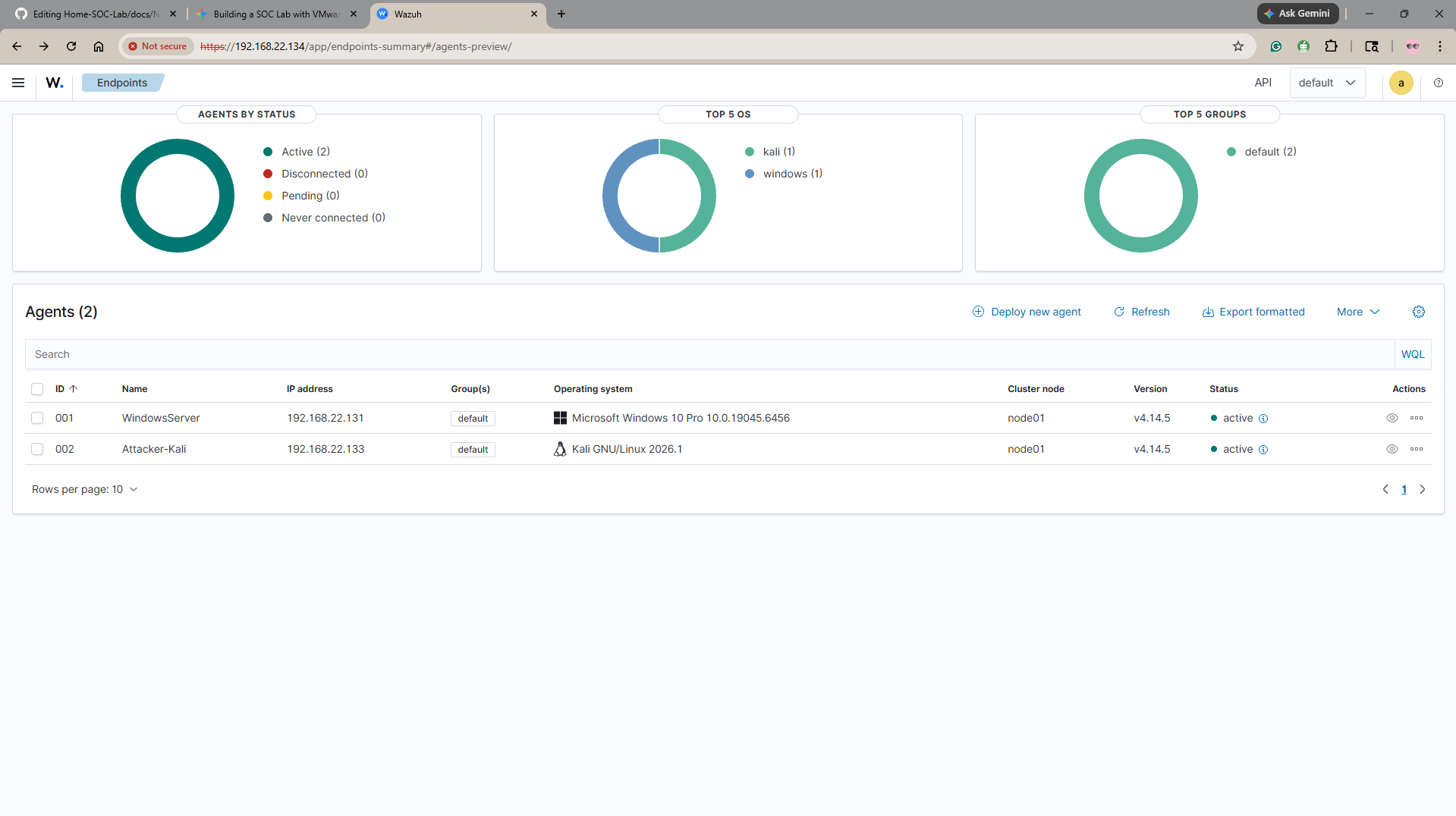1456x816 pixels.
Task: Toggle Pending status legend item
Action: (301, 196)
